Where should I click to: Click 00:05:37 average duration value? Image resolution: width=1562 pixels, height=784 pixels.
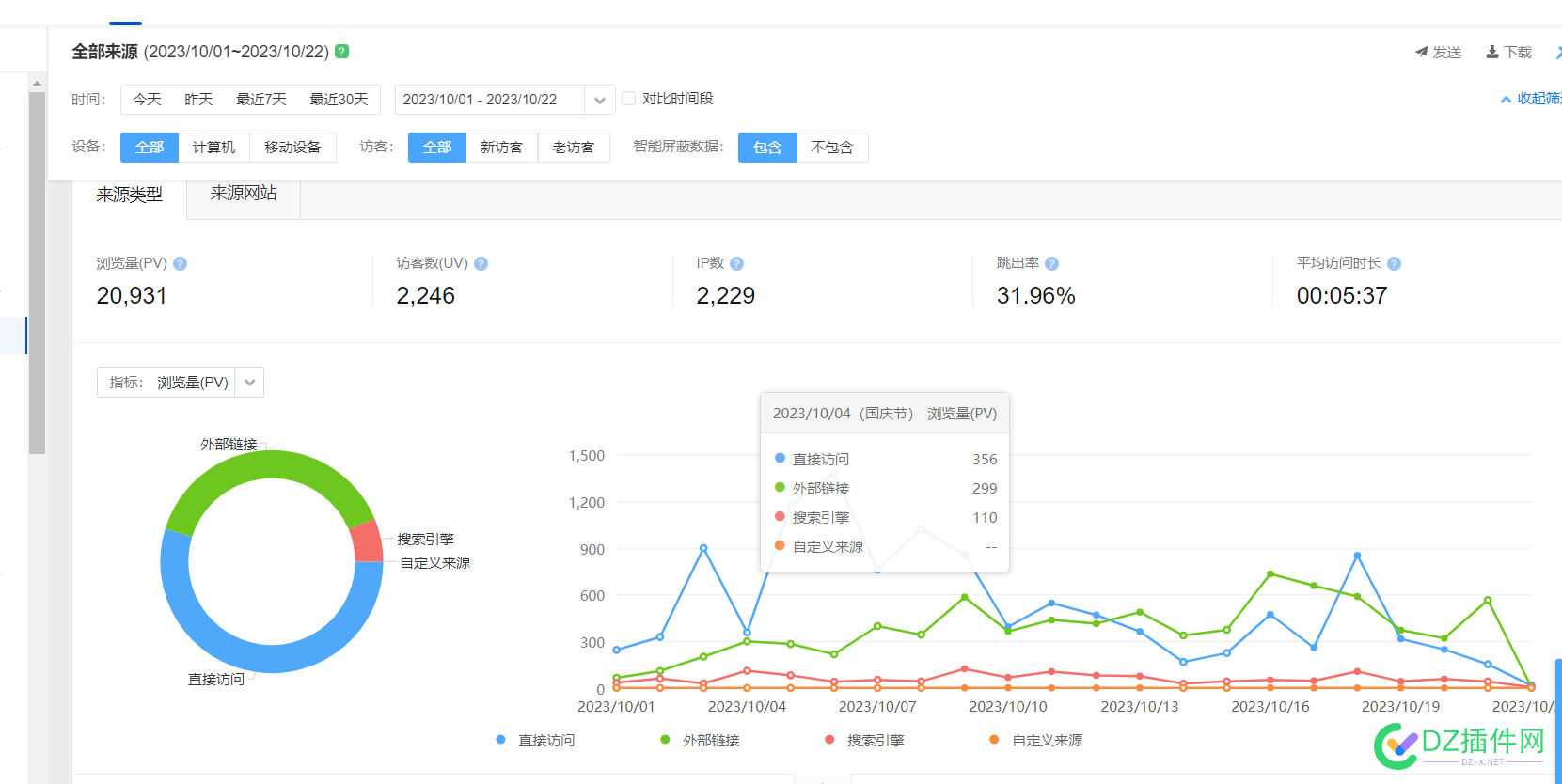point(1342,295)
